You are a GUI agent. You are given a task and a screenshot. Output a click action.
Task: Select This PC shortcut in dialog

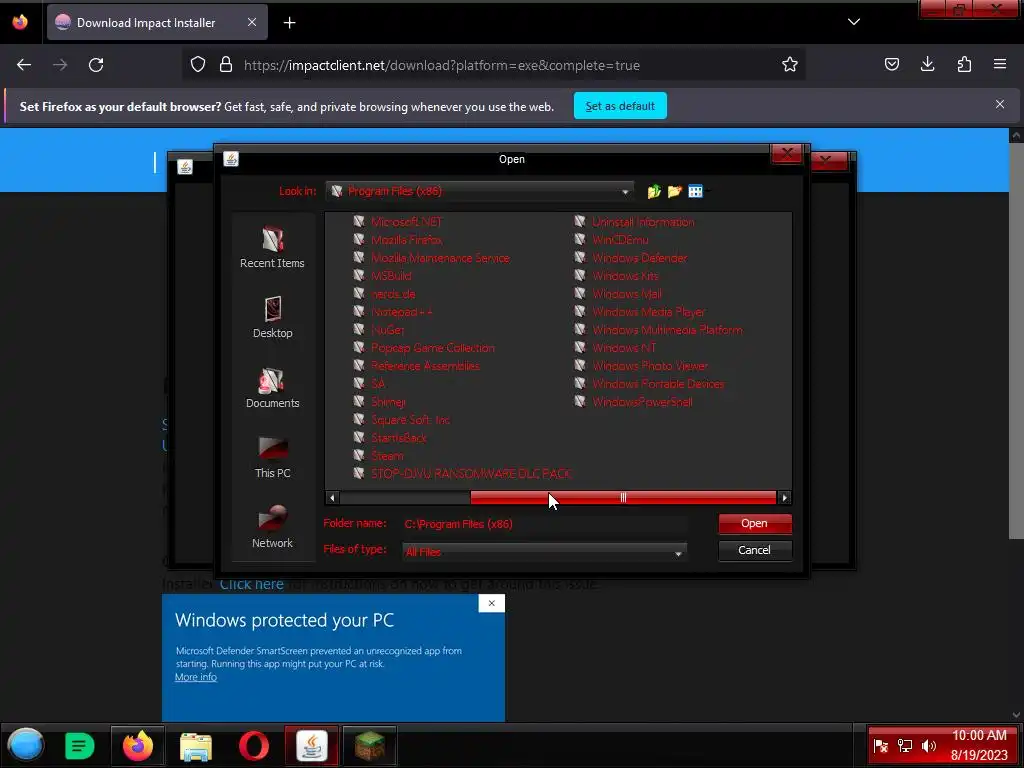click(272, 458)
